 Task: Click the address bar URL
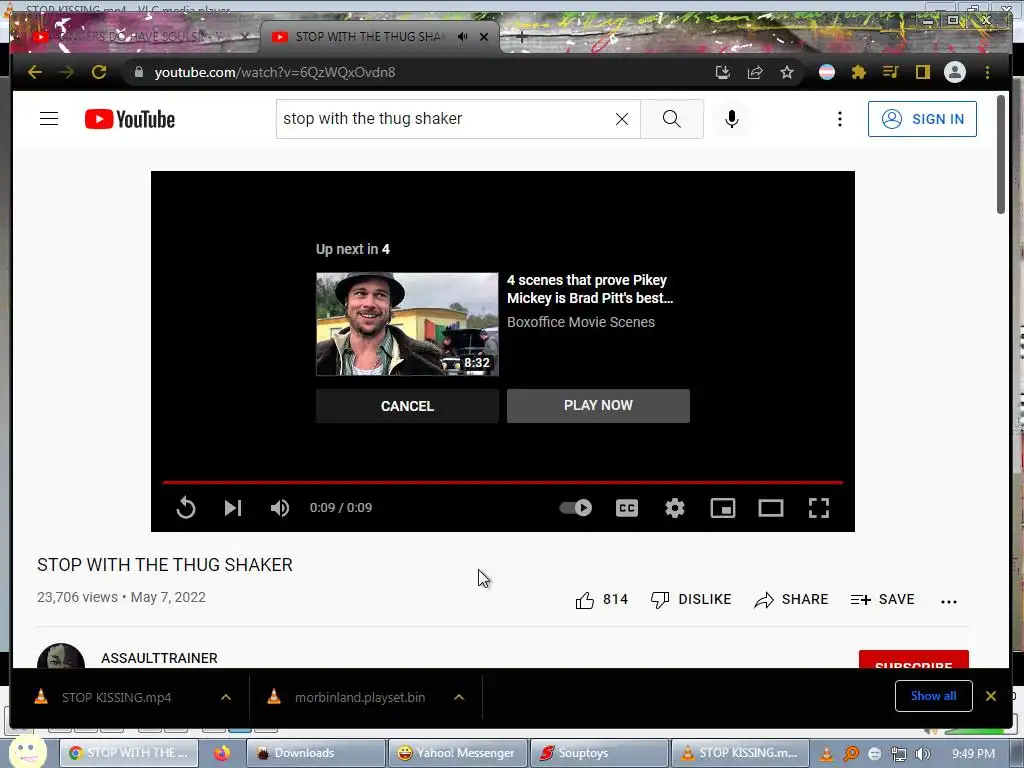click(x=274, y=72)
